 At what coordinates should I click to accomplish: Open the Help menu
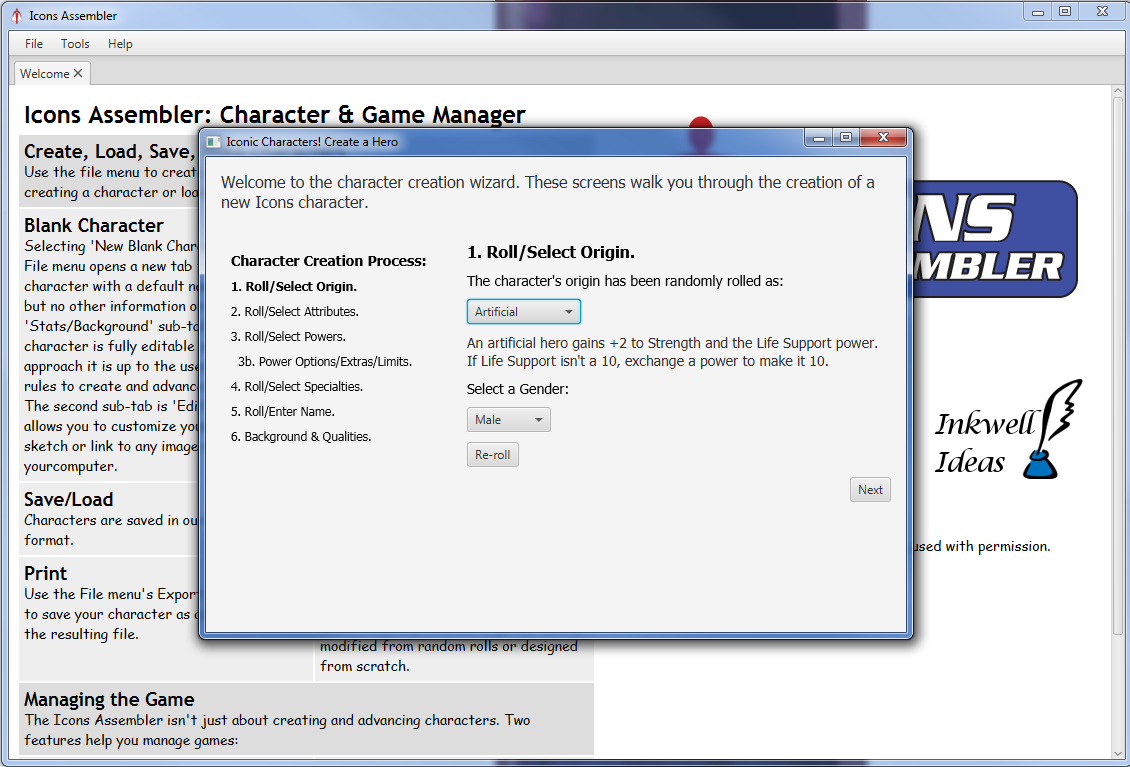[x=120, y=44]
